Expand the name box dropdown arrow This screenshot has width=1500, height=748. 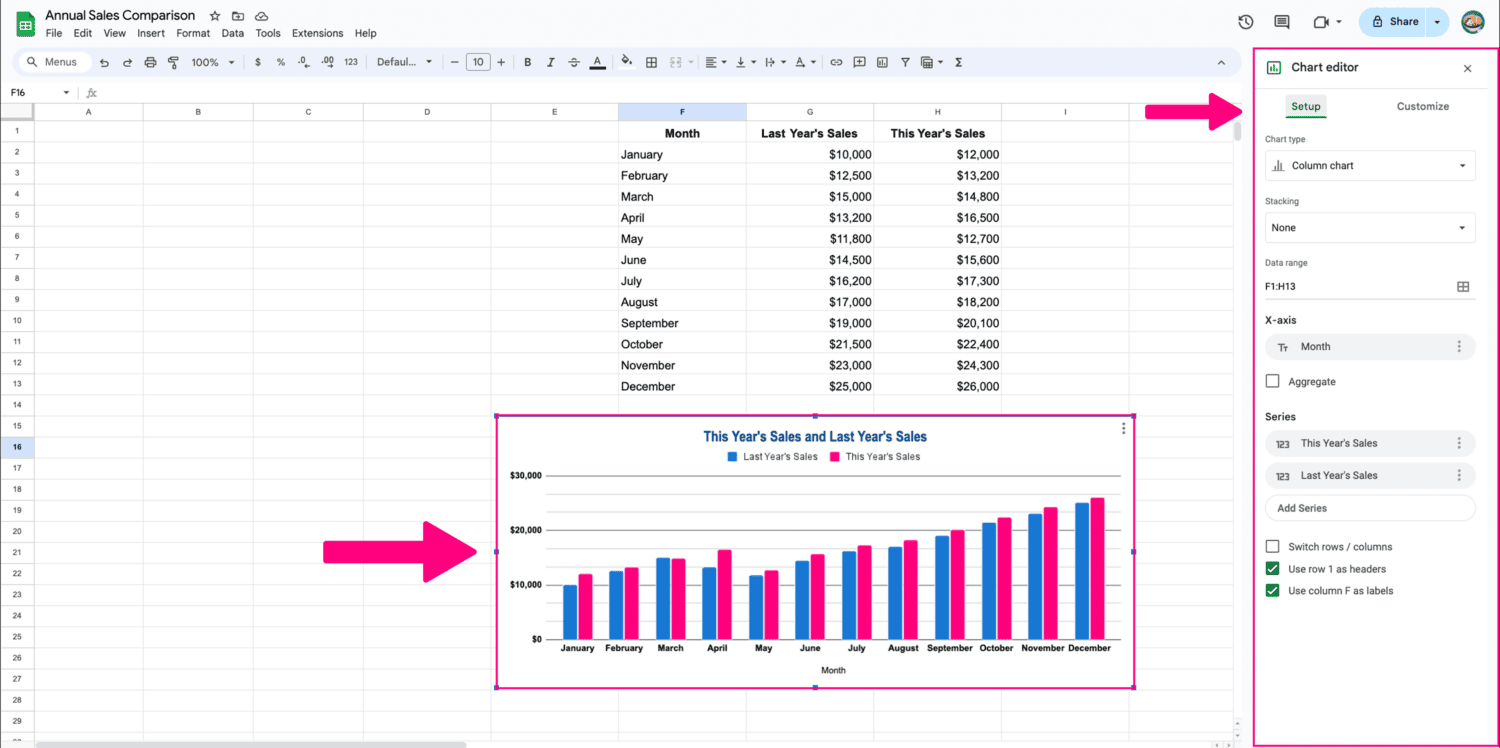coord(66,93)
